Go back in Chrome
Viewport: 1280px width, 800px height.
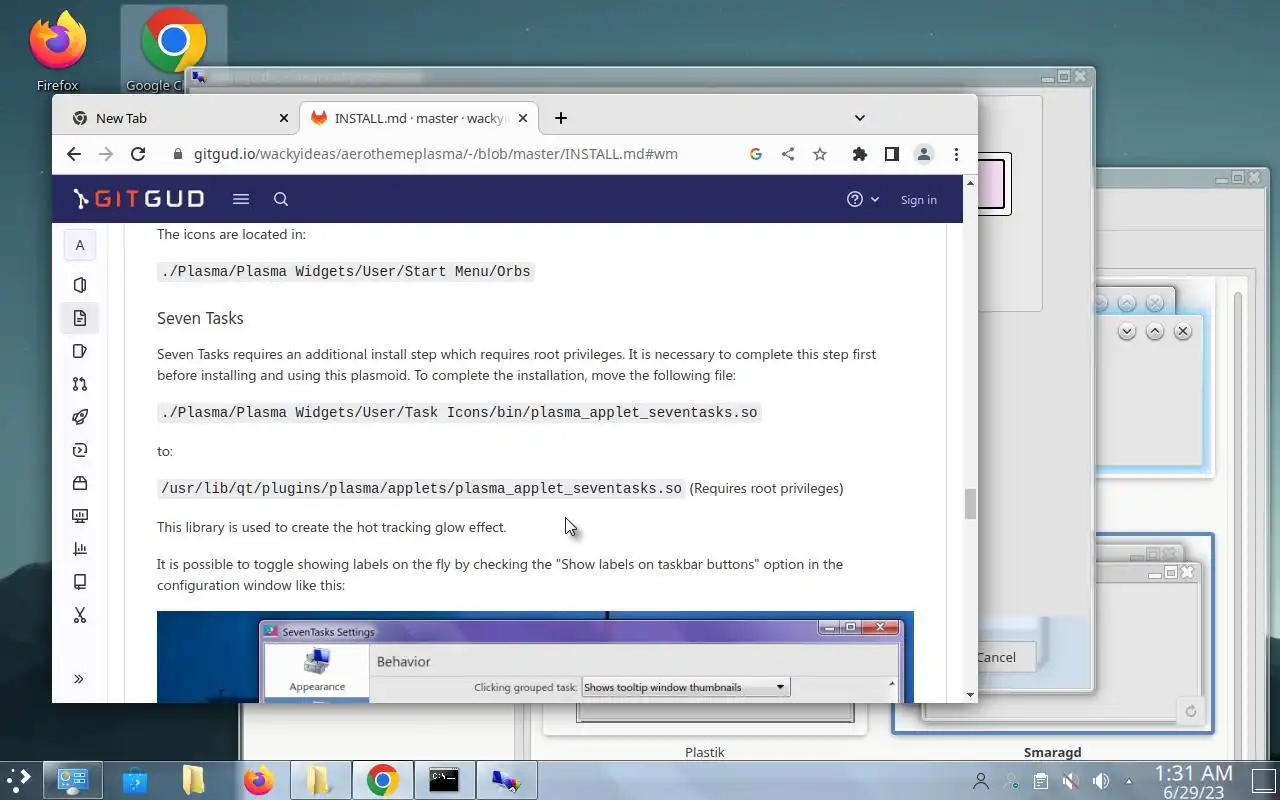(x=74, y=154)
